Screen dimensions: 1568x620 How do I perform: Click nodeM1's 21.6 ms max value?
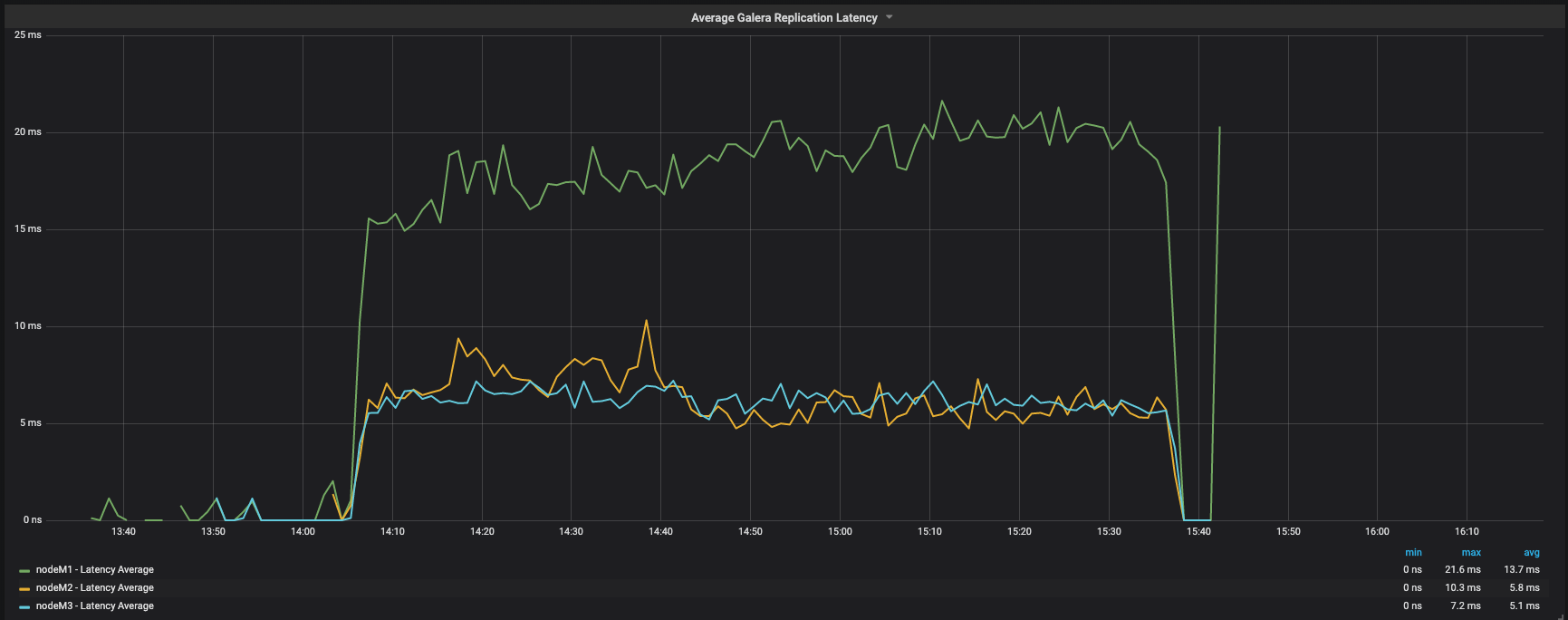pyautogui.click(x=1462, y=570)
